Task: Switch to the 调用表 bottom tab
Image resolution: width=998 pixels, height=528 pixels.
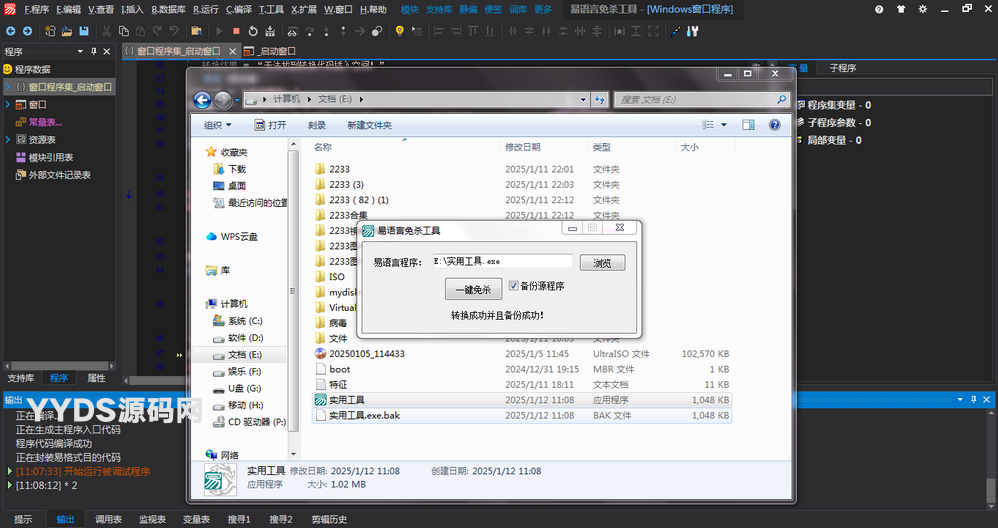Action: coord(108,519)
